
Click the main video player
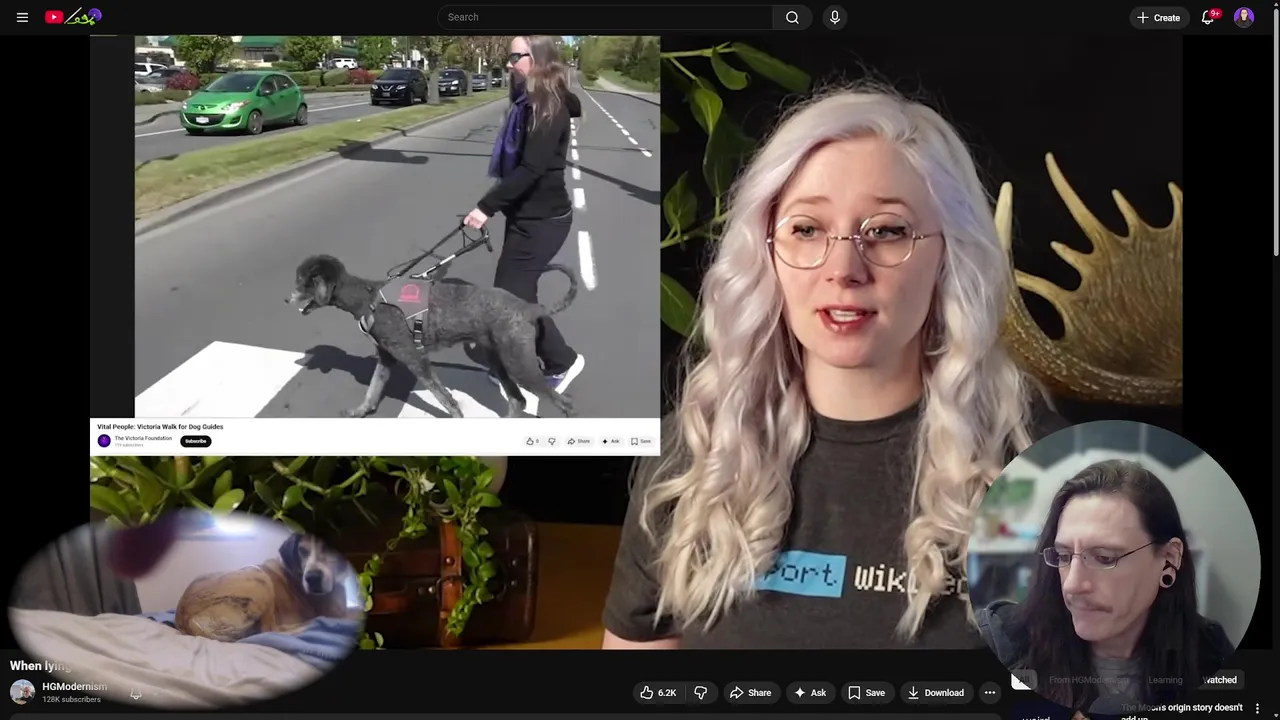click(636, 343)
